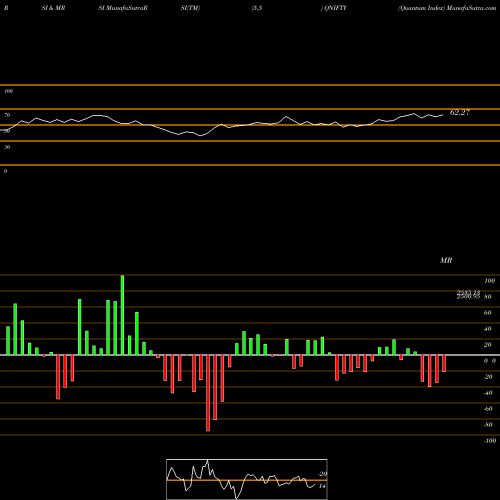The width and height of the screenshot is (500, 500).
Task: Click the MunafaSutra.com text in header
Action: (471, 8)
